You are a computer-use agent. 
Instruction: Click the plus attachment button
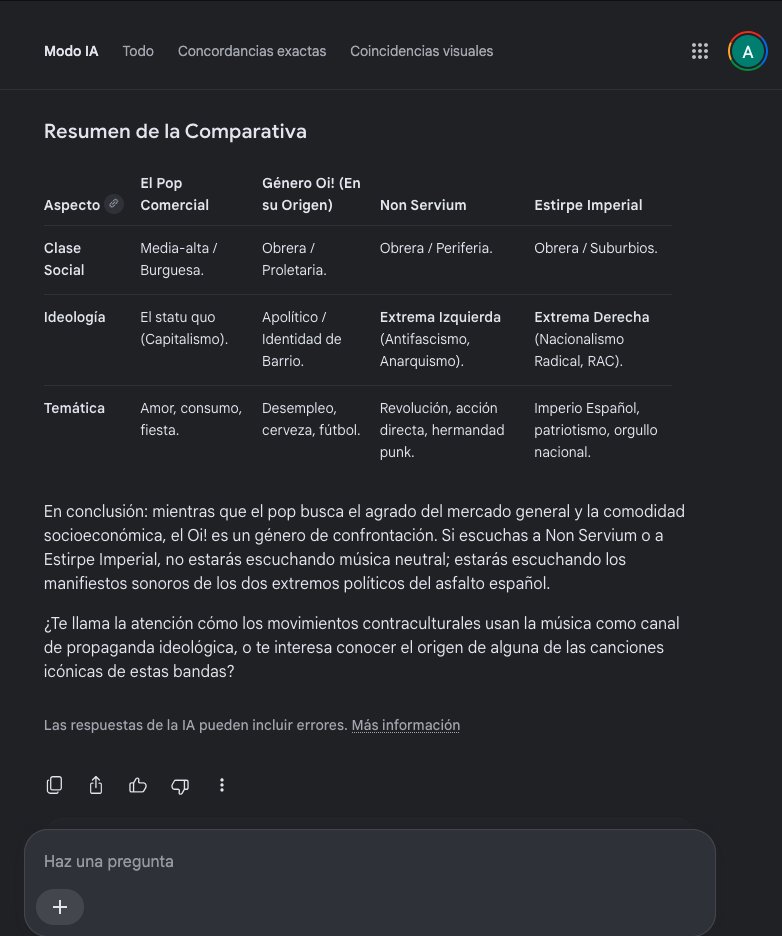(60, 907)
